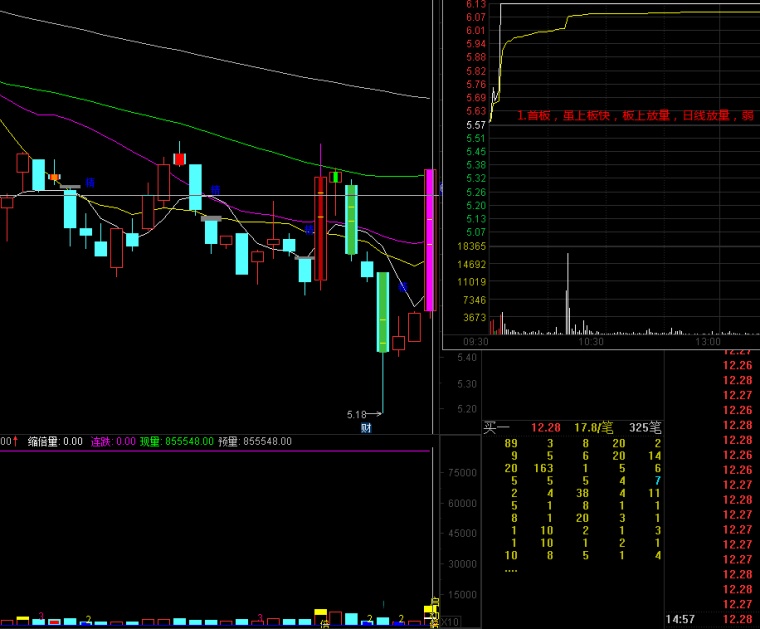The height and width of the screenshot is (629, 760).
Task: Click the 14:57 timestamp in the tick list
Action: coord(682,619)
